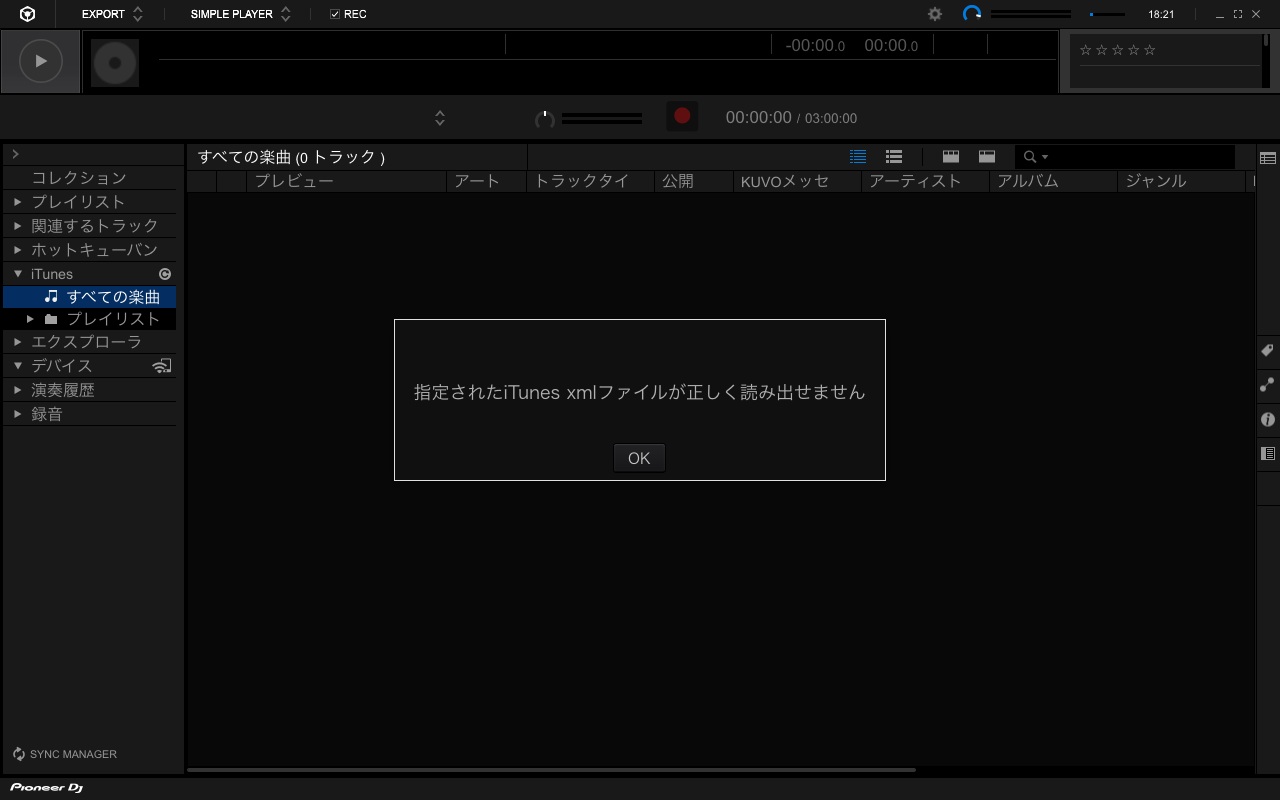This screenshot has height=800, width=1280.
Task: Switch to simple list view icon
Action: (894, 156)
